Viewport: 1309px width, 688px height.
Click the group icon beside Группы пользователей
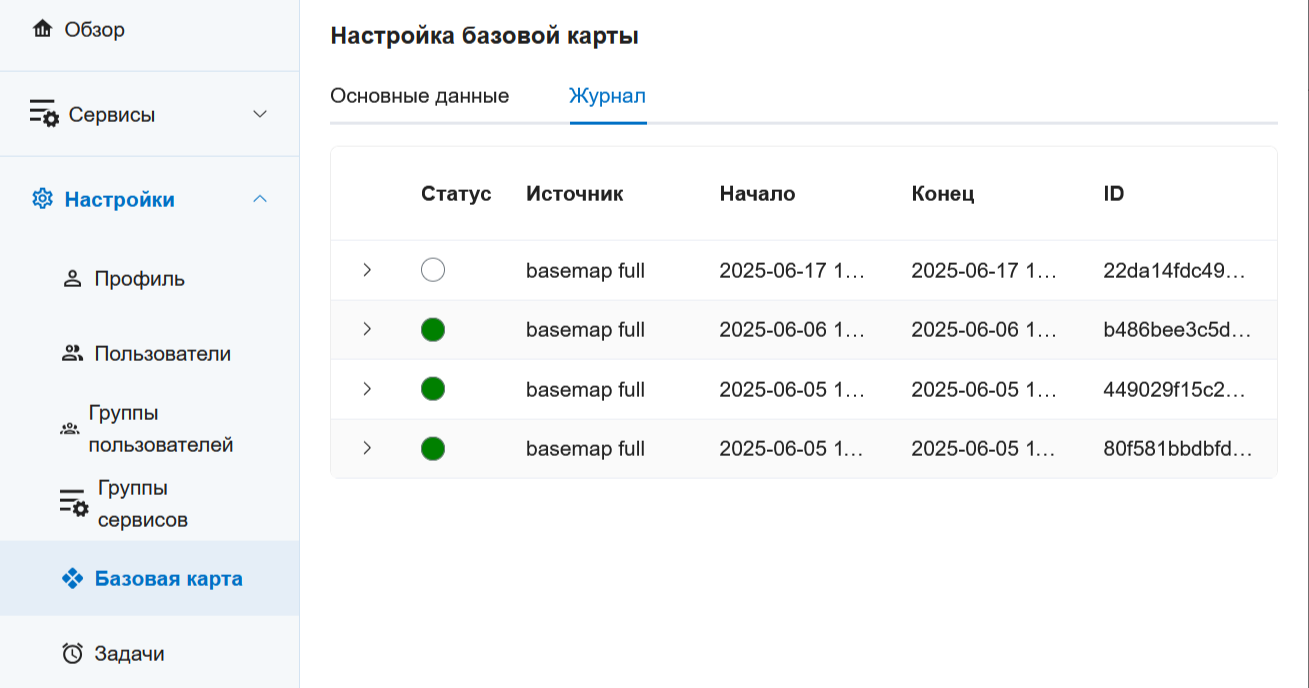[69, 429]
